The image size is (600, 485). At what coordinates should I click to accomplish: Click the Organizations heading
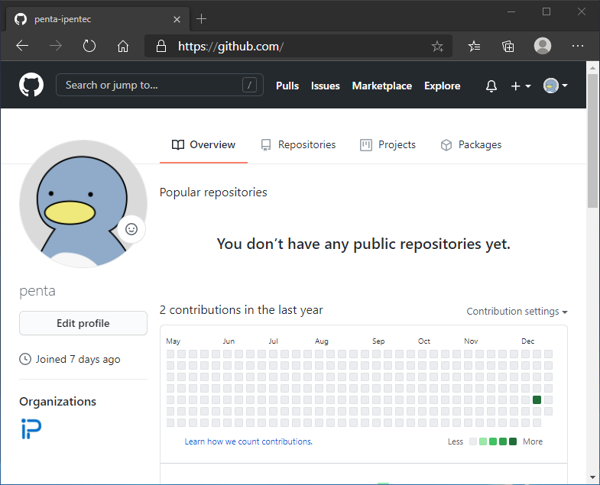(58, 402)
